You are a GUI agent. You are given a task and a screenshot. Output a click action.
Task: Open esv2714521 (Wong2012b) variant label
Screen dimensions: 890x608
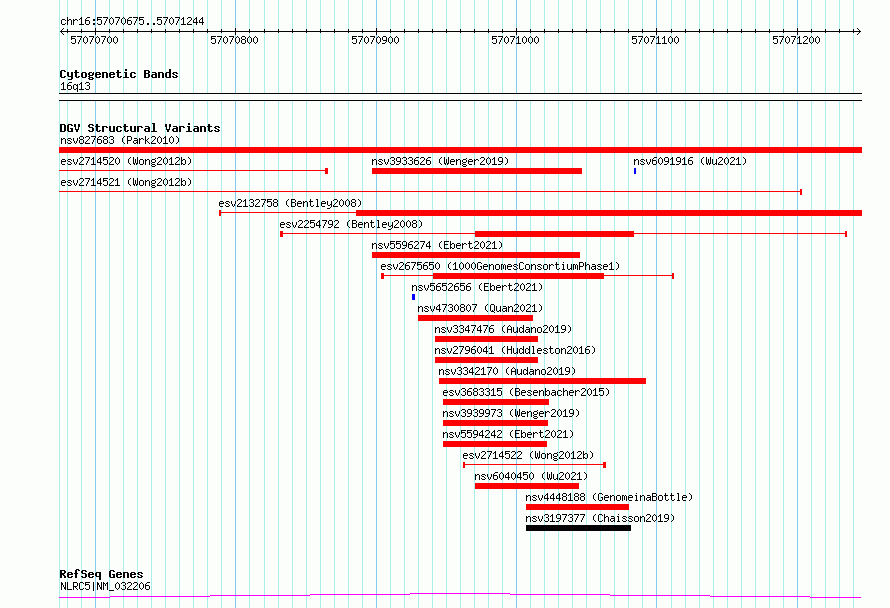coord(126,182)
